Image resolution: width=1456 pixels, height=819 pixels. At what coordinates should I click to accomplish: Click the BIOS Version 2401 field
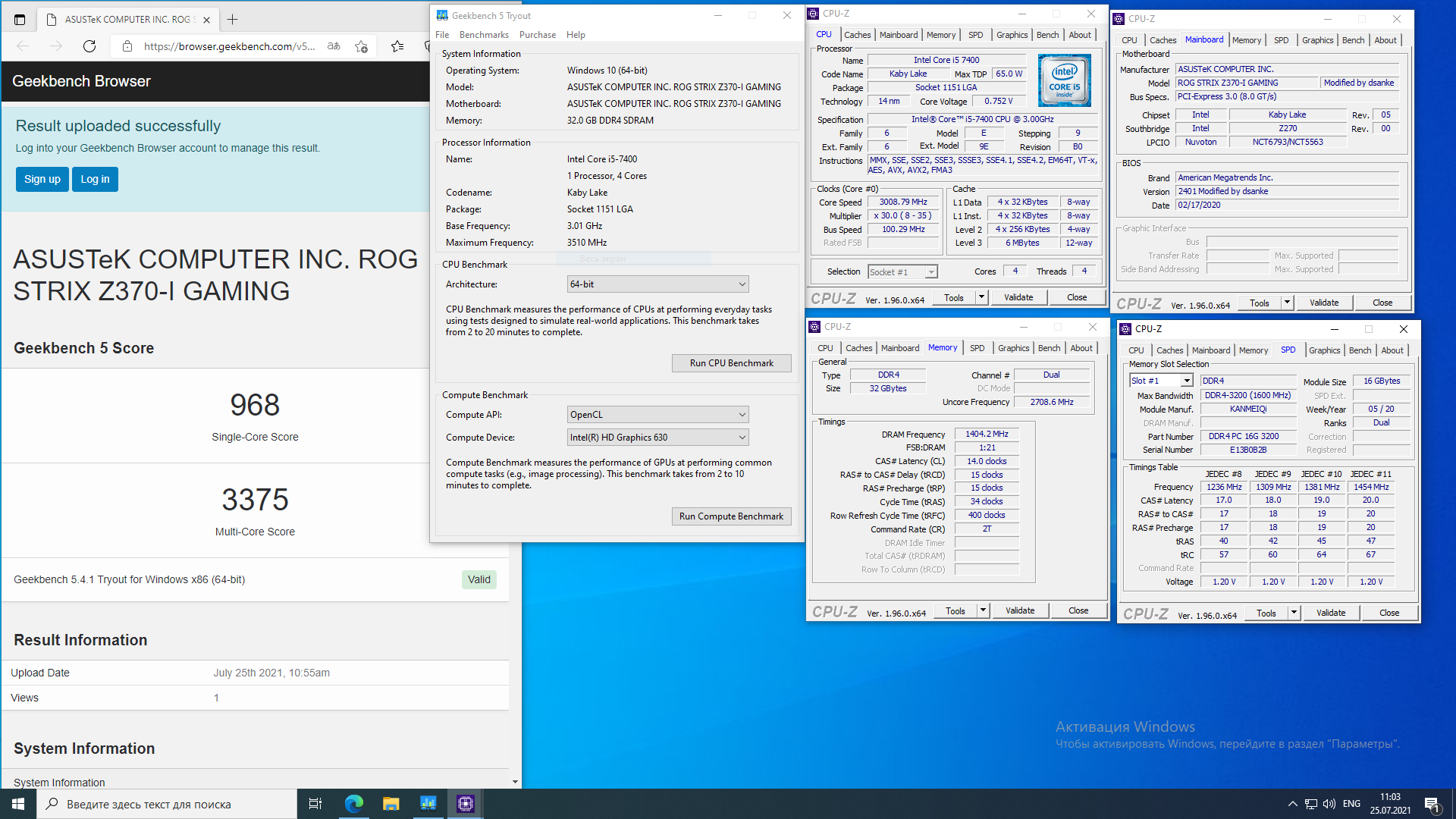1287,192
